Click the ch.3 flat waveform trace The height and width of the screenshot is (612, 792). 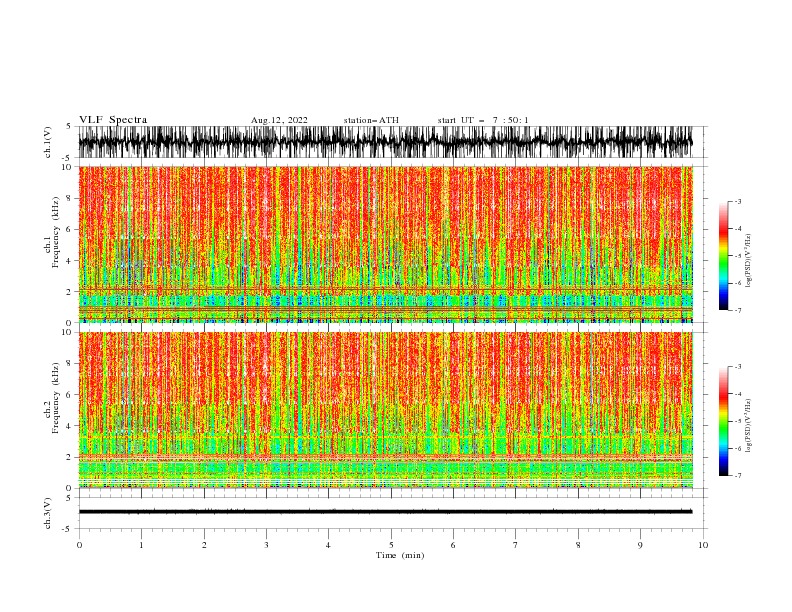click(x=385, y=512)
